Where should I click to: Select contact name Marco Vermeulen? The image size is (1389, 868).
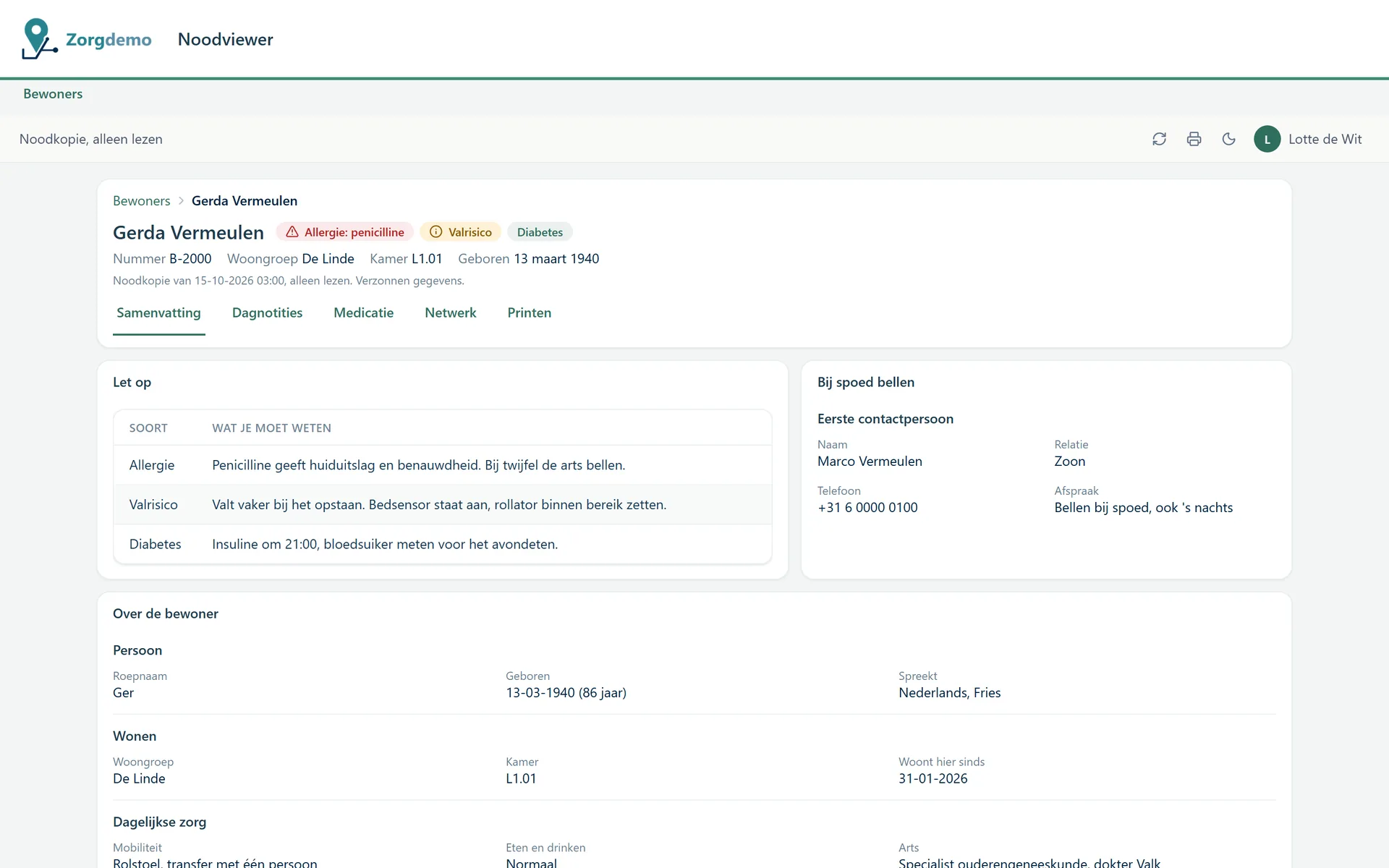tap(870, 461)
